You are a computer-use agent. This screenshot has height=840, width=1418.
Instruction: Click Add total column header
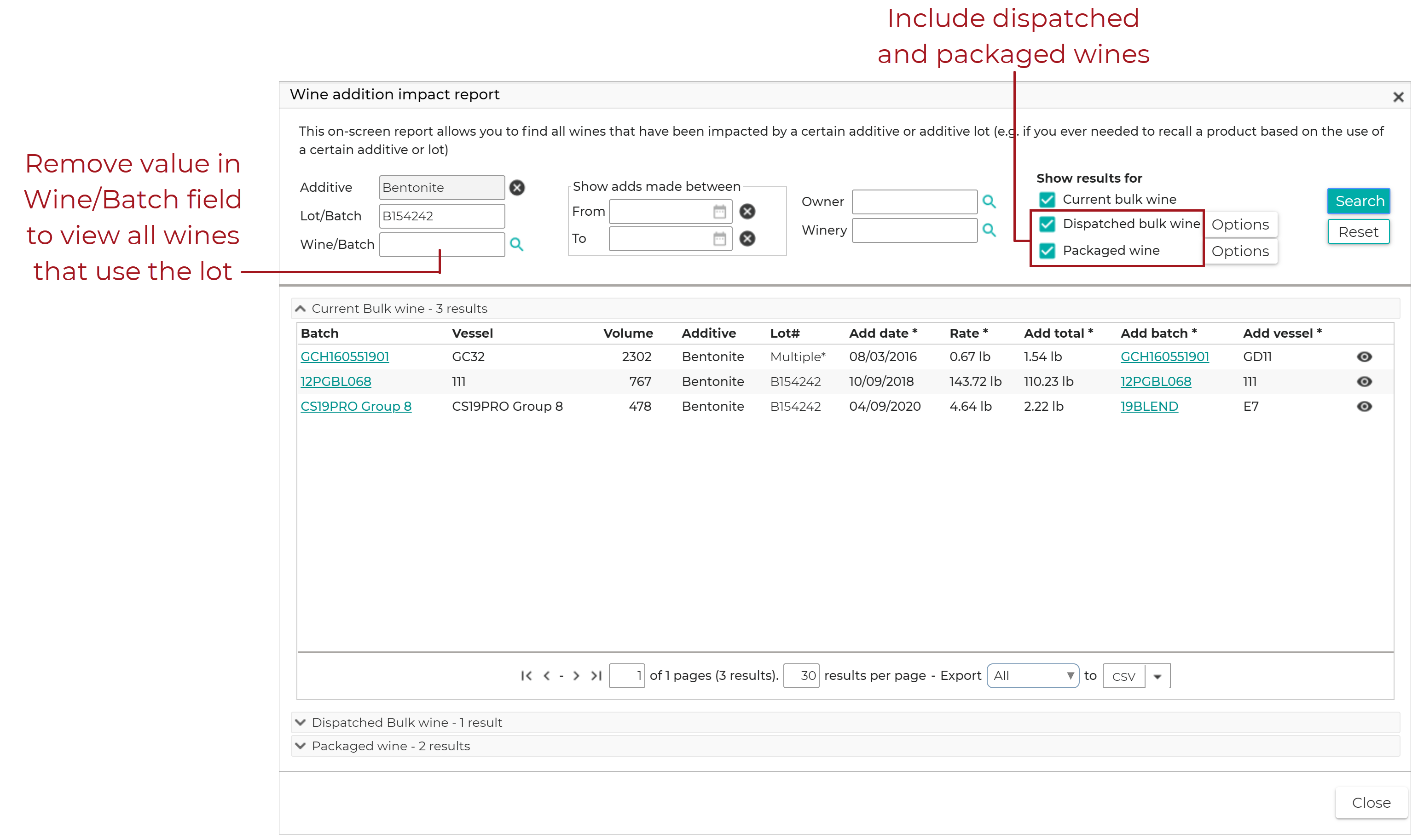(1058, 334)
